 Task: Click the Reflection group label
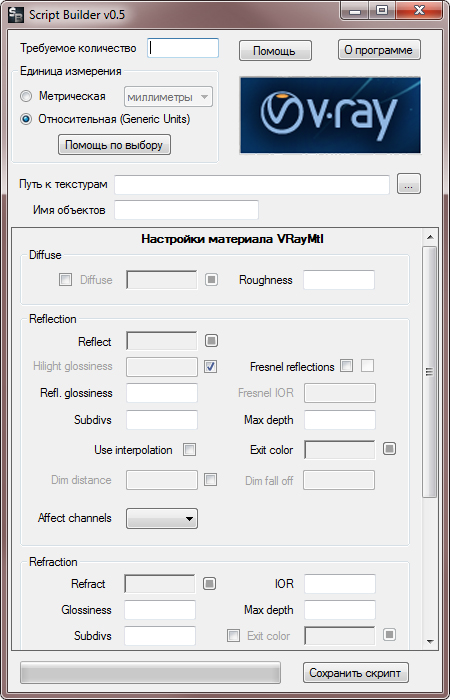[53, 319]
